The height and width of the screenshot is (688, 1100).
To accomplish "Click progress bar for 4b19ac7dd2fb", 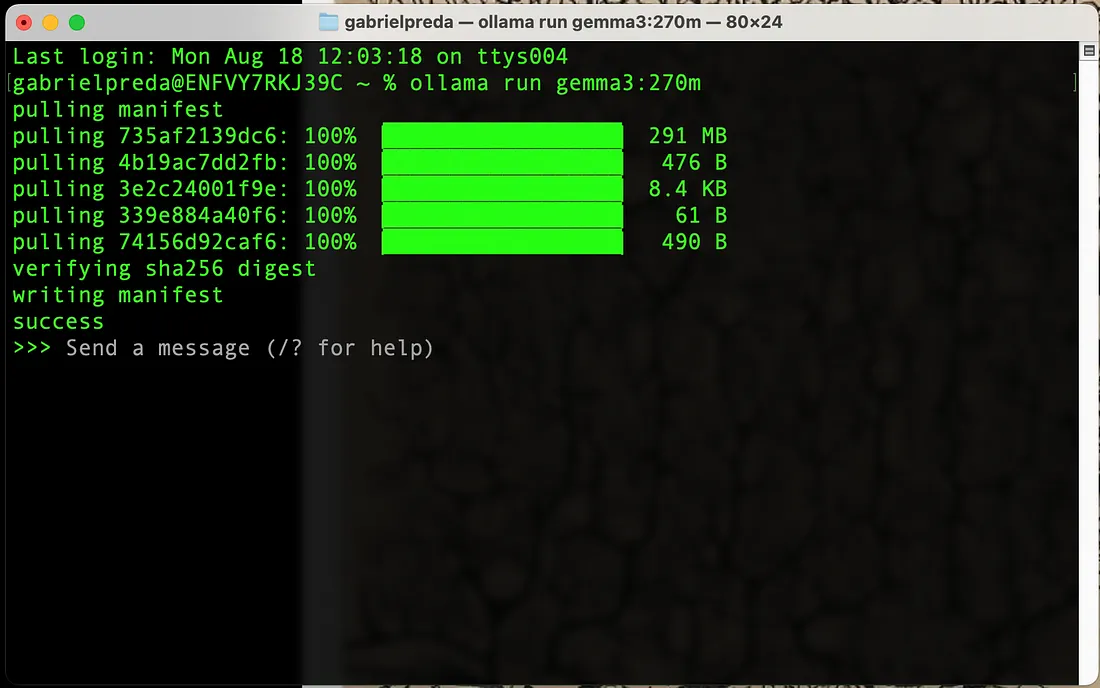I will coord(502,162).
